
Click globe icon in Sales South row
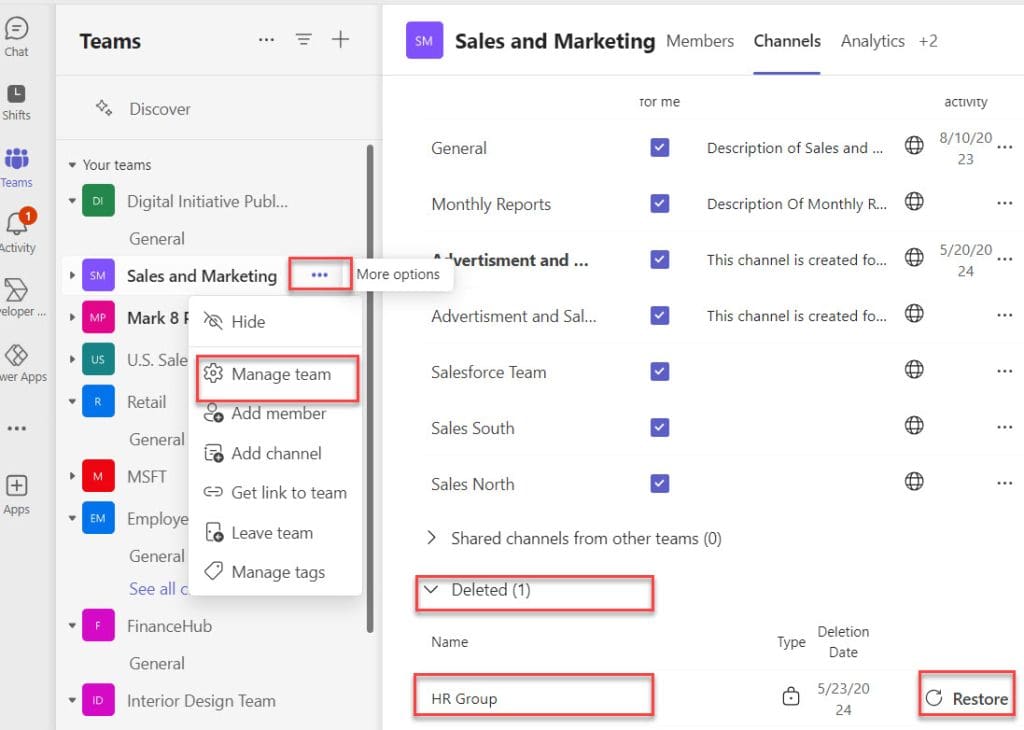click(x=914, y=425)
